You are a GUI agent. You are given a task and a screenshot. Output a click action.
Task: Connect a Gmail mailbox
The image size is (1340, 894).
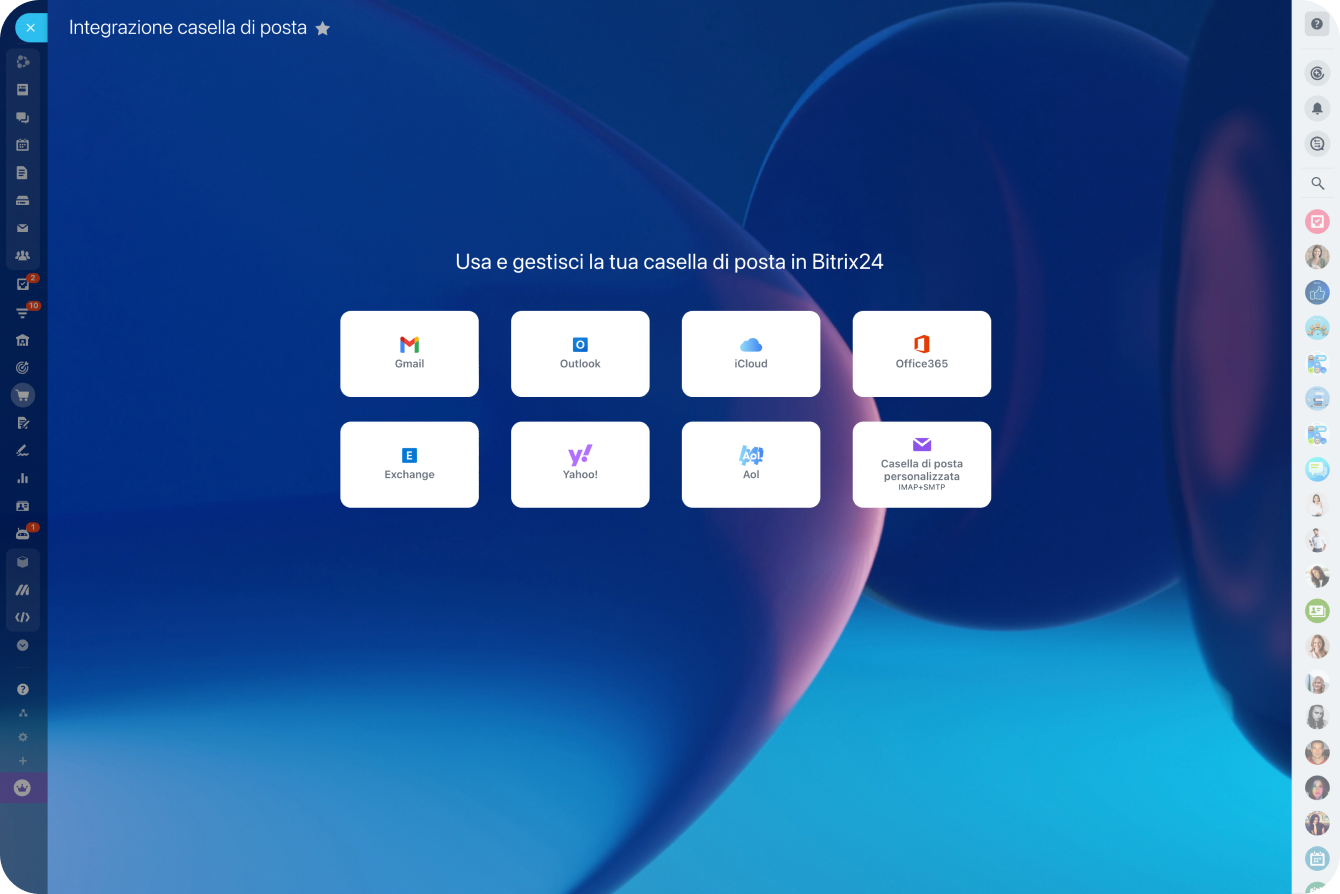pyautogui.click(x=409, y=353)
